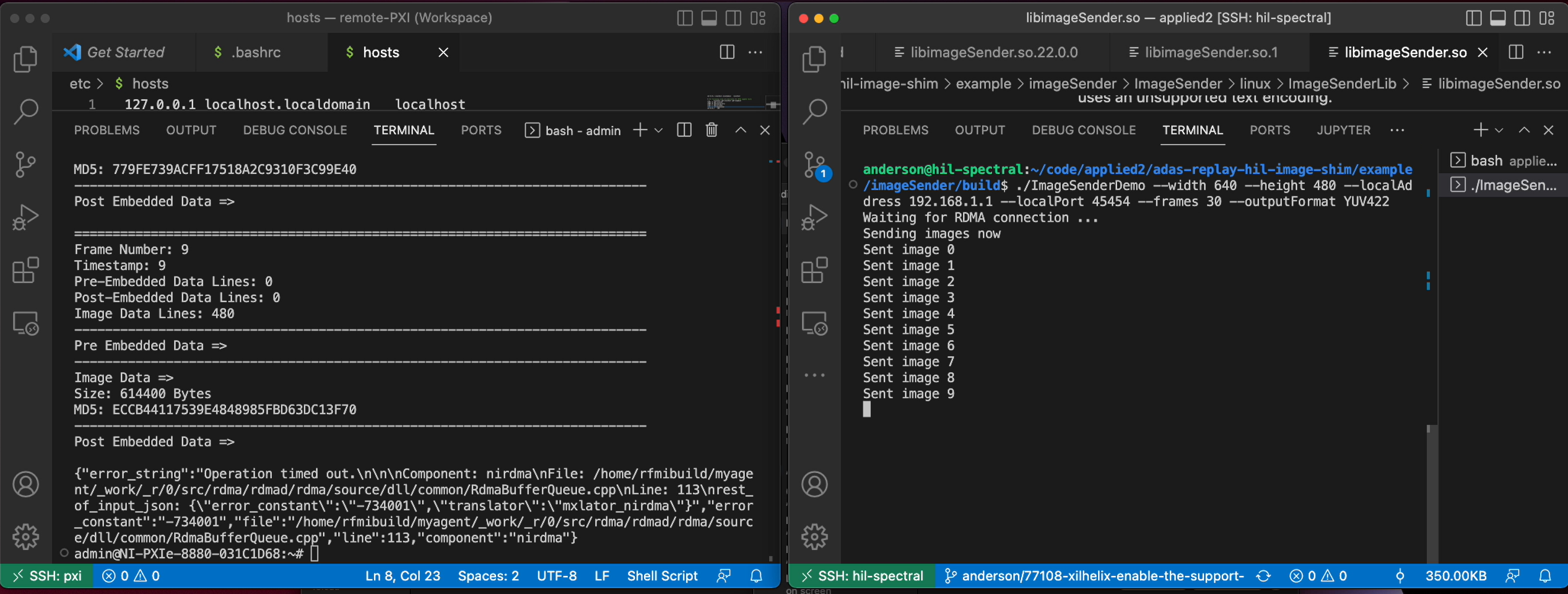
Task: Maximize the terminal panel with chevron
Action: coord(741,130)
